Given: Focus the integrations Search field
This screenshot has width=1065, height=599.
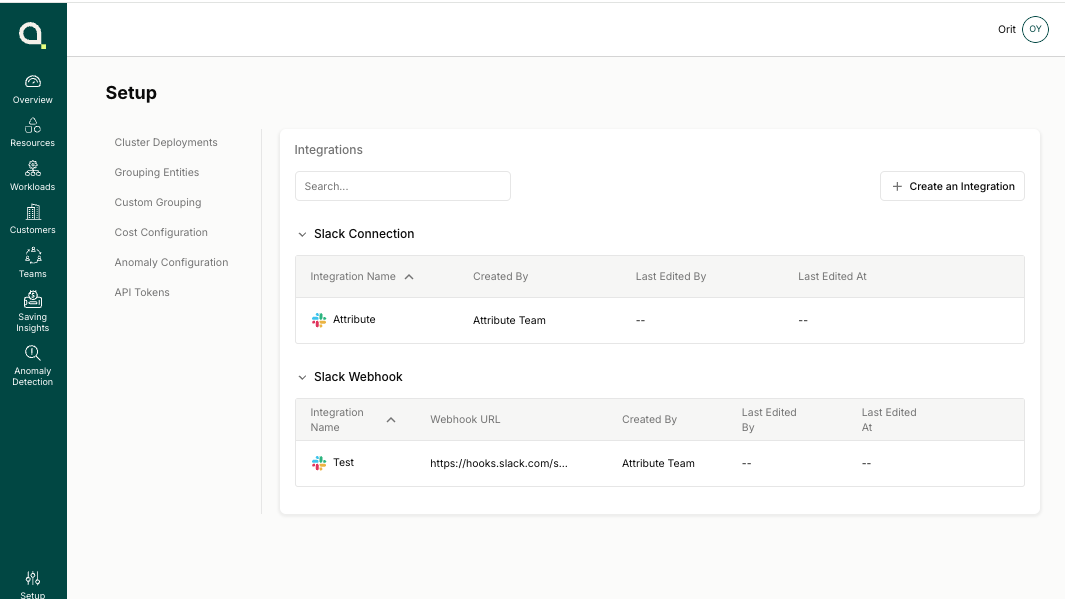Looking at the screenshot, I should (x=403, y=186).
